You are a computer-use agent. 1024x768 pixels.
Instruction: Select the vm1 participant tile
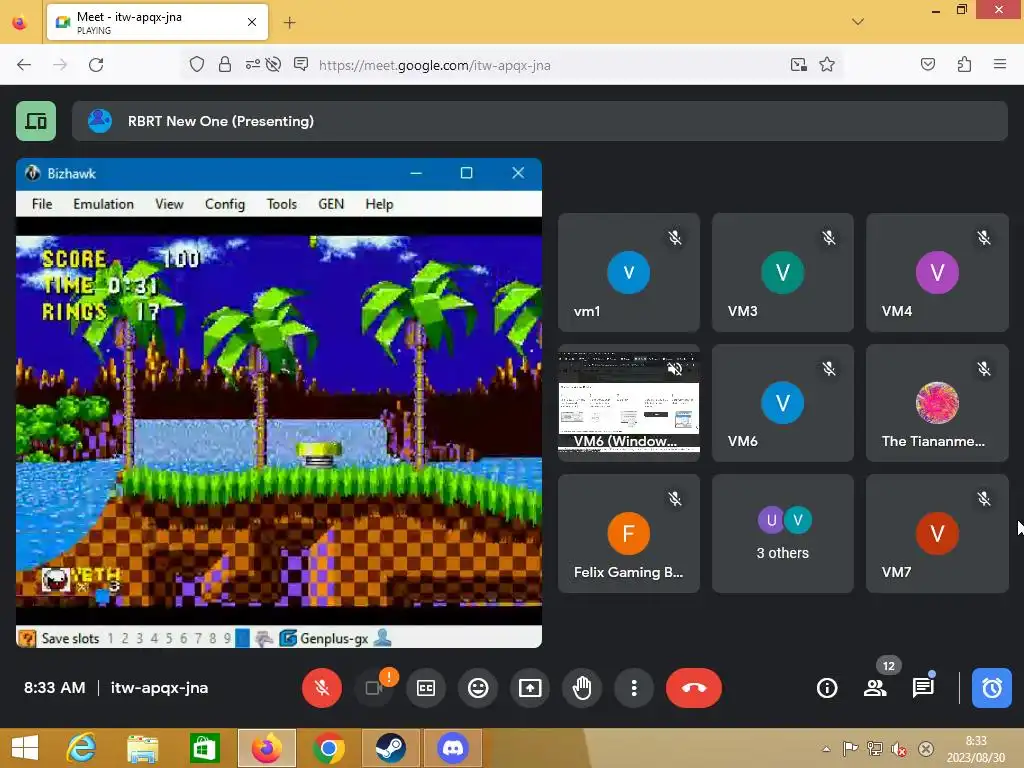coord(629,272)
